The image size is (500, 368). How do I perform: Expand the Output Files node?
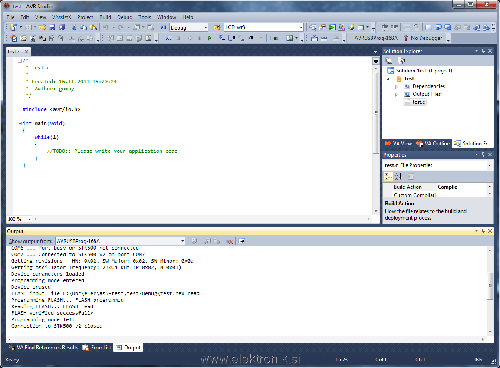tap(396, 95)
